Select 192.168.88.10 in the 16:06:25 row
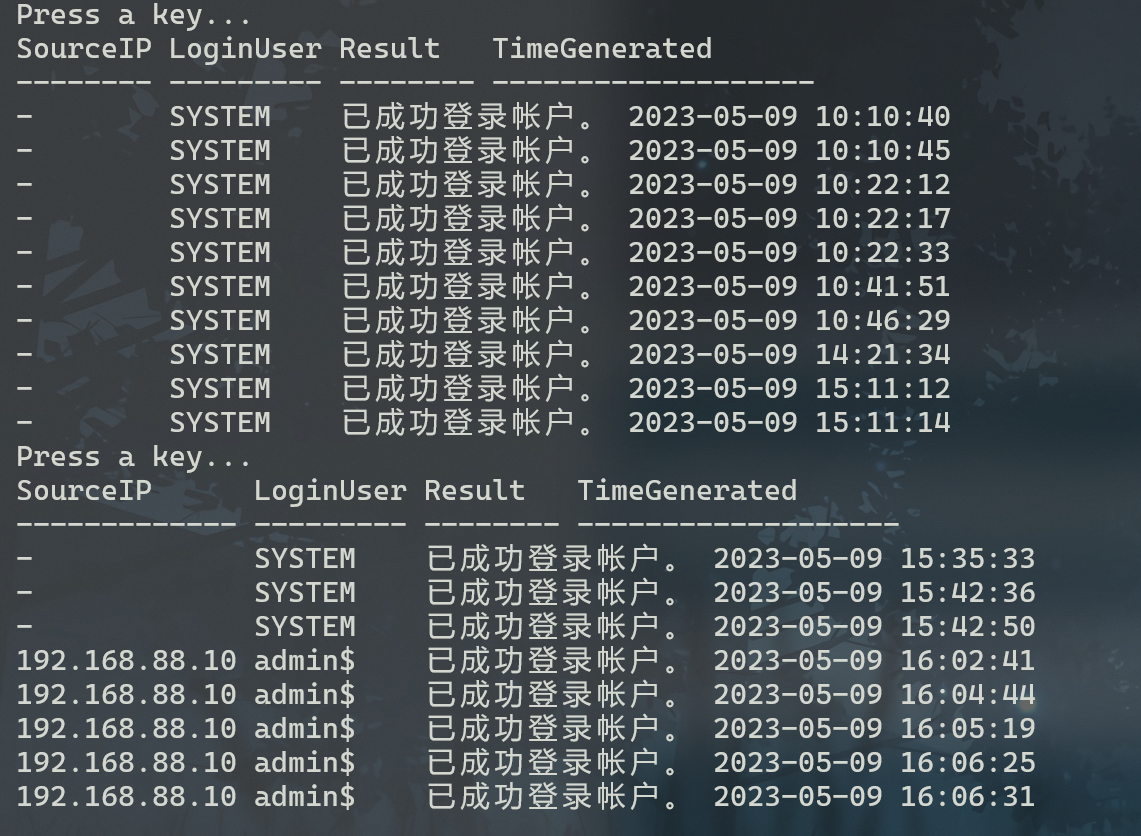1141x836 pixels. [126, 763]
